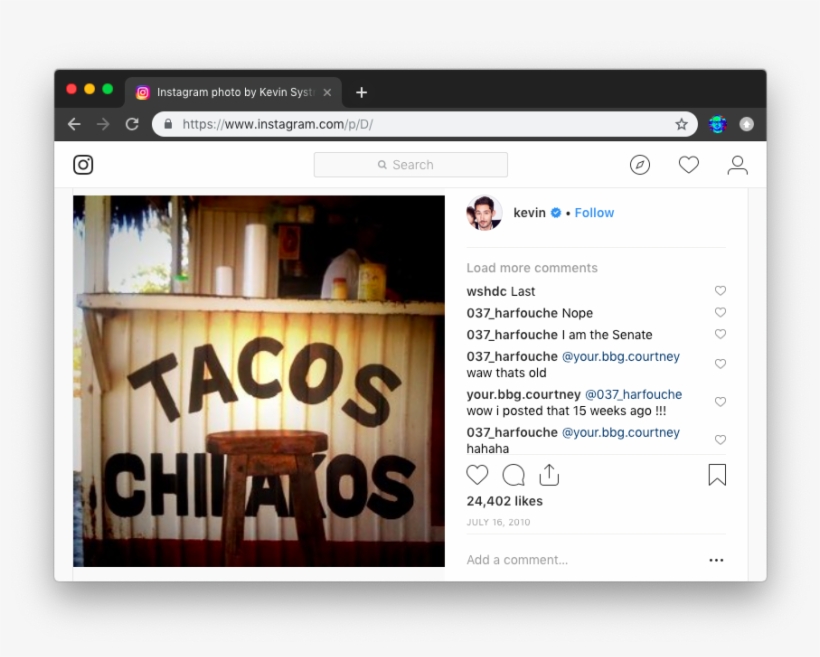Screen dimensions: 820x657
Task: Open a new browser tab
Action: coord(361,92)
